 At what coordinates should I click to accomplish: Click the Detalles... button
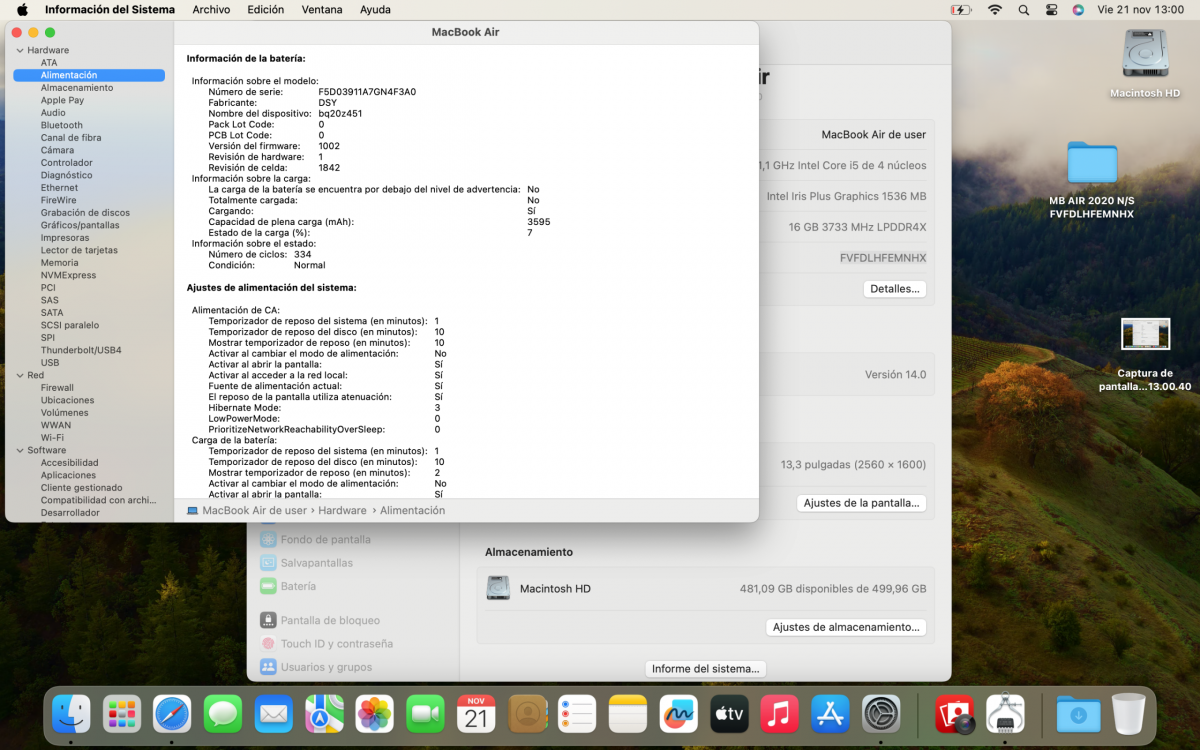pos(894,289)
